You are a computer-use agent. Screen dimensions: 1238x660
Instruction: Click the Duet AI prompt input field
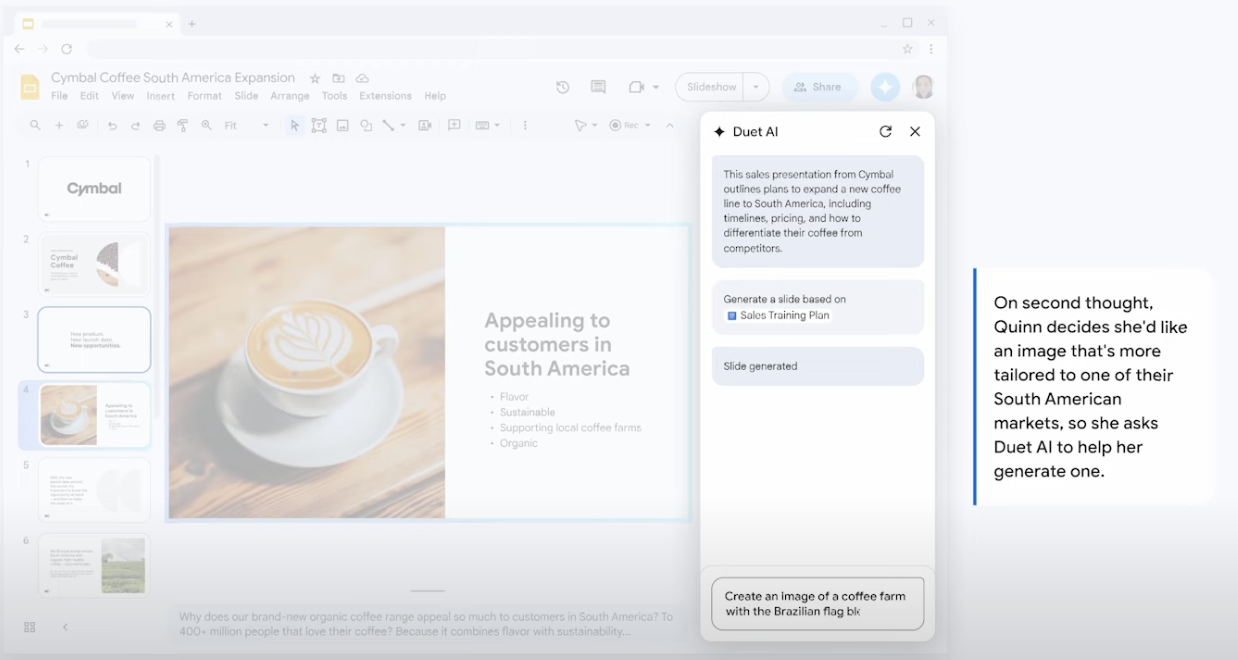tap(817, 603)
